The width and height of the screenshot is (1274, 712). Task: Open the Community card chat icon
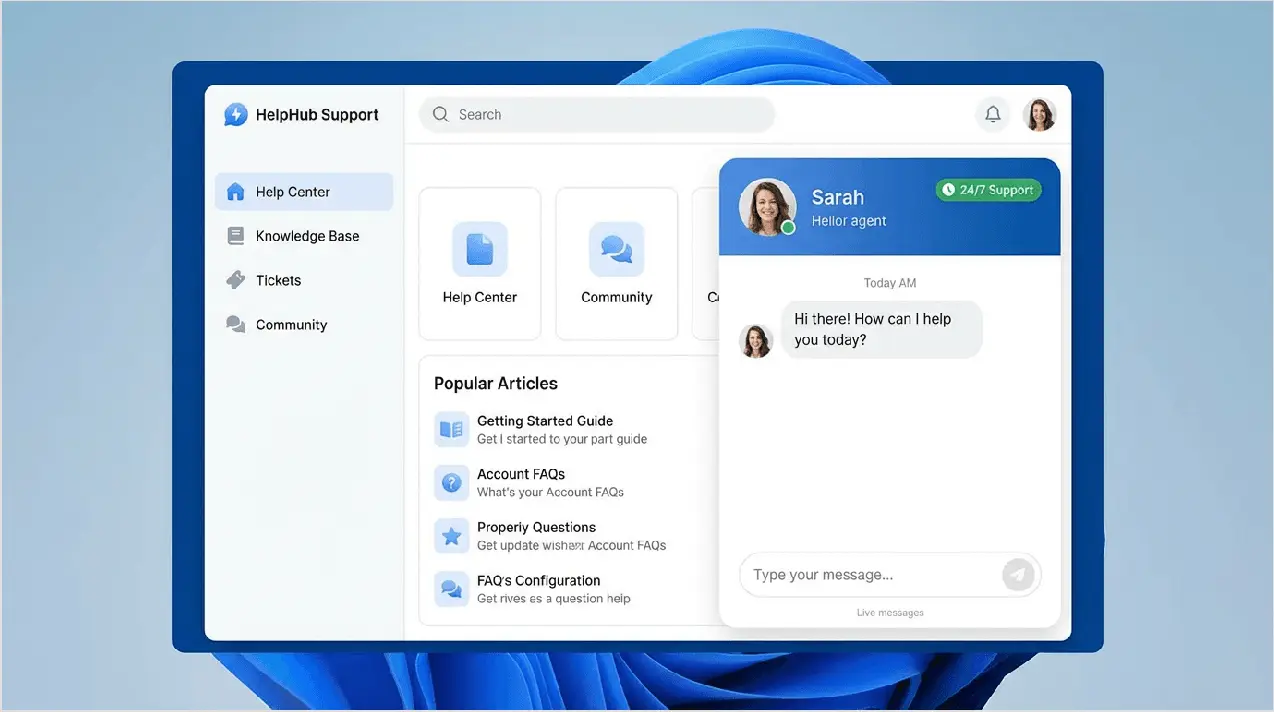pos(616,249)
